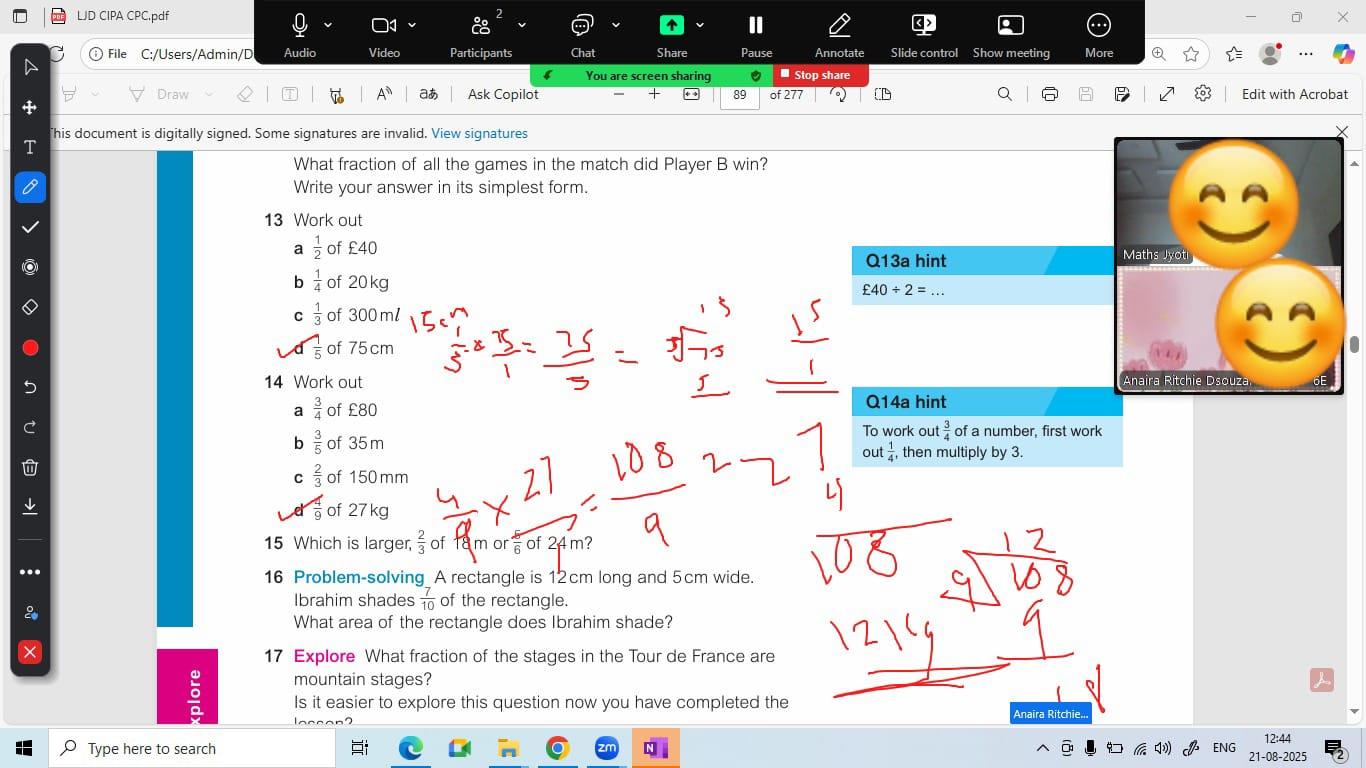
Task: Open the Share options chevron
Action: tap(700, 26)
